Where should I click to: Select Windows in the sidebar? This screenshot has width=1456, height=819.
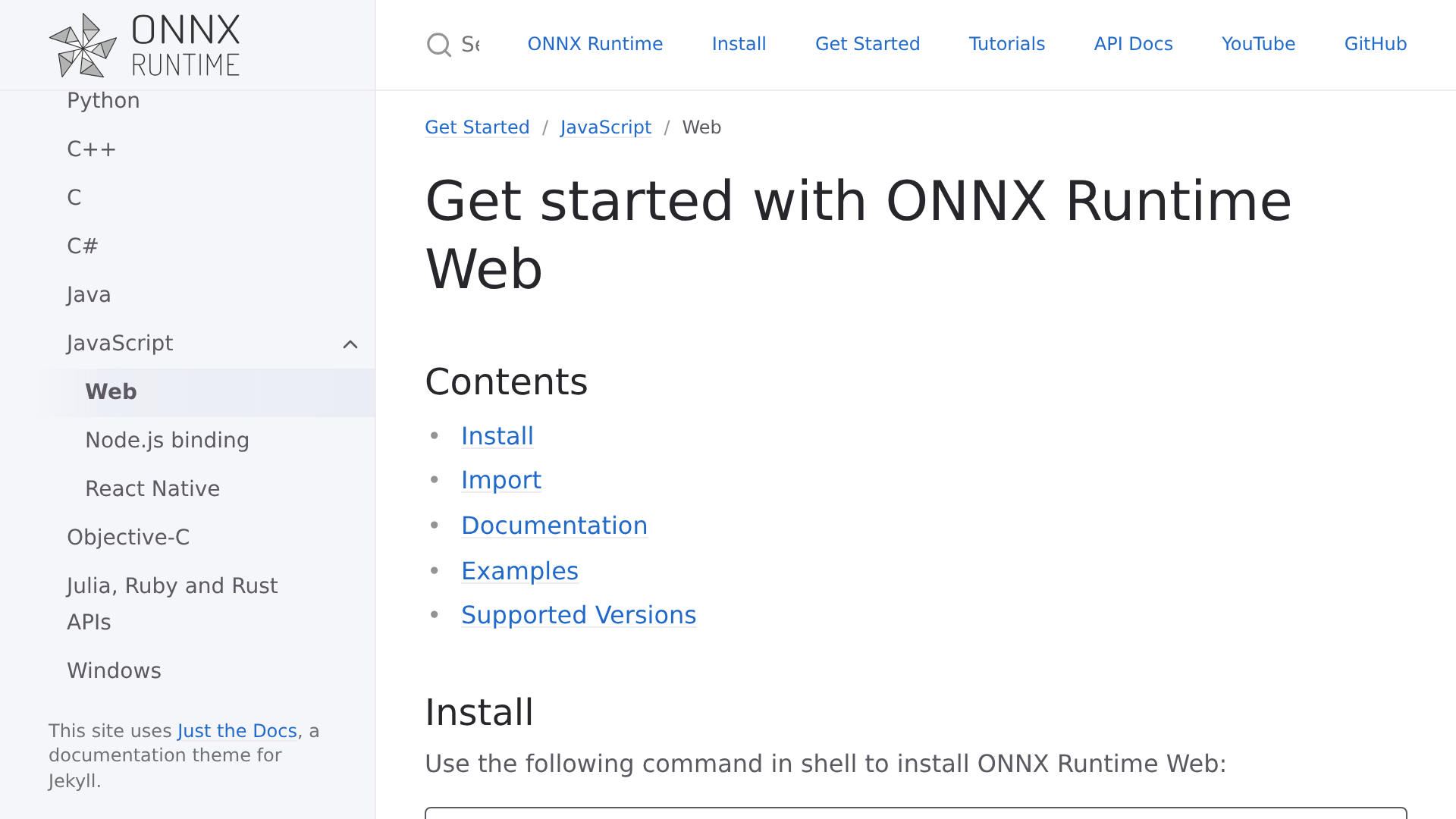tap(114, 671)
